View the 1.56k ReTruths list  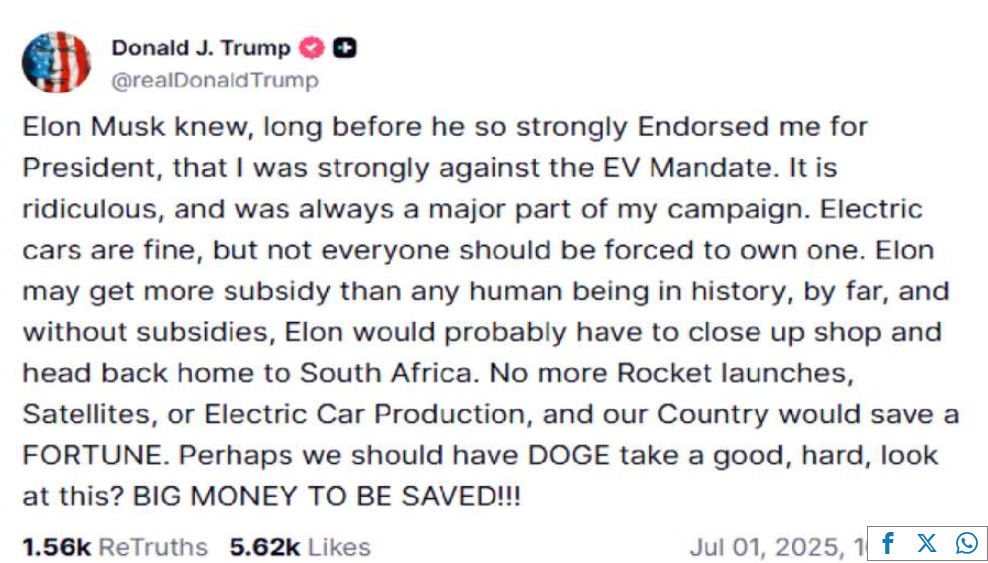(115, 547)
